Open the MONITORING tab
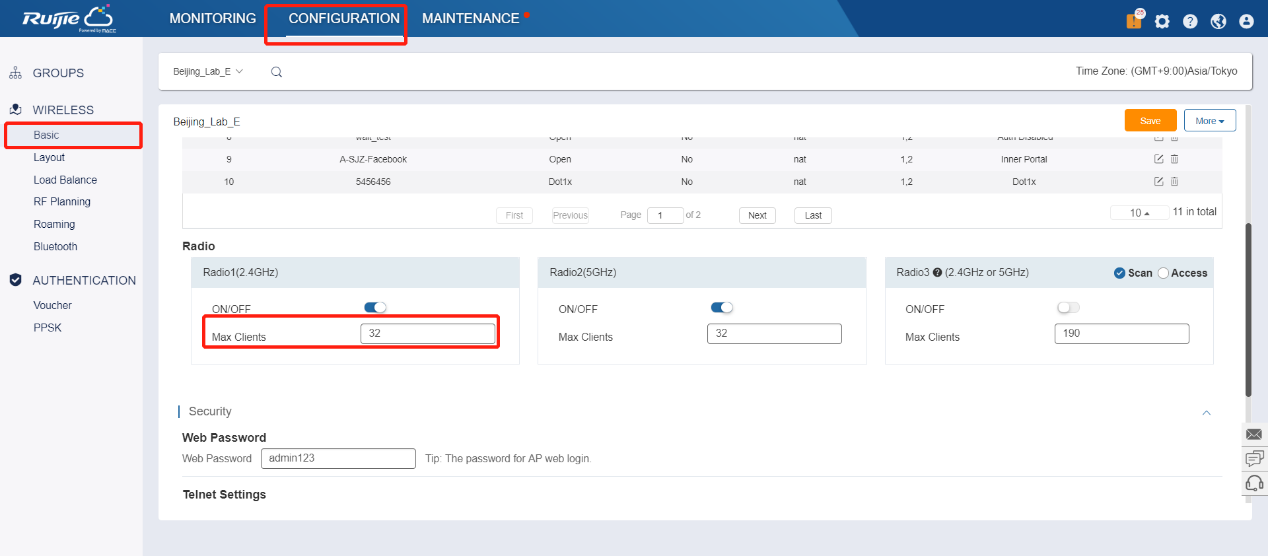This screenshot has width=1268, height=556. (213, 18)
